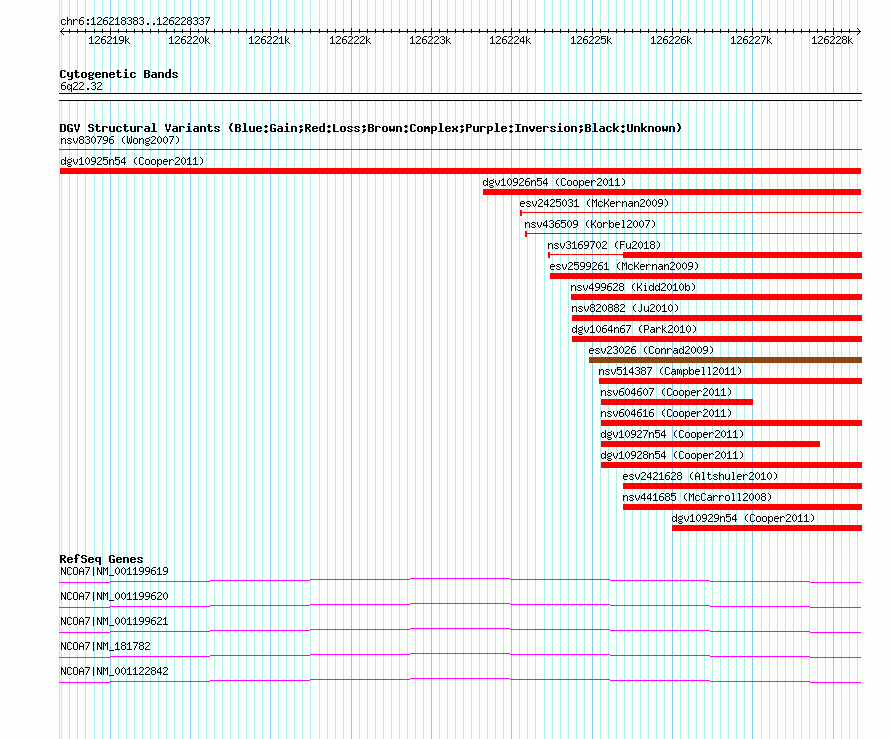Image resolution: width=890 pixels, height=739 pixels.
Task: Click nsv3169702 (Fu2018) variant label
Action: coord(604,245)
